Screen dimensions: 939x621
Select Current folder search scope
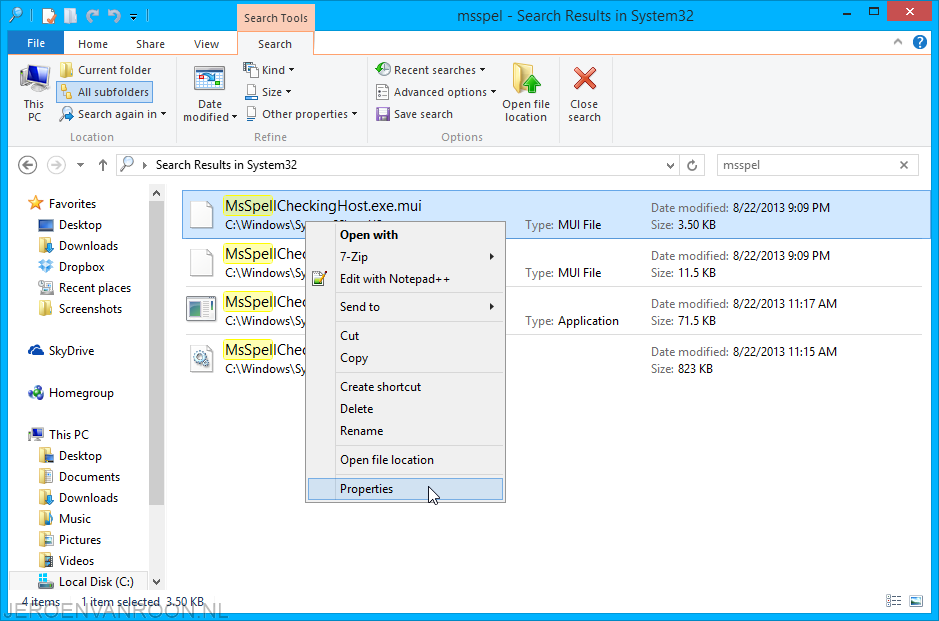coord(106,70)
